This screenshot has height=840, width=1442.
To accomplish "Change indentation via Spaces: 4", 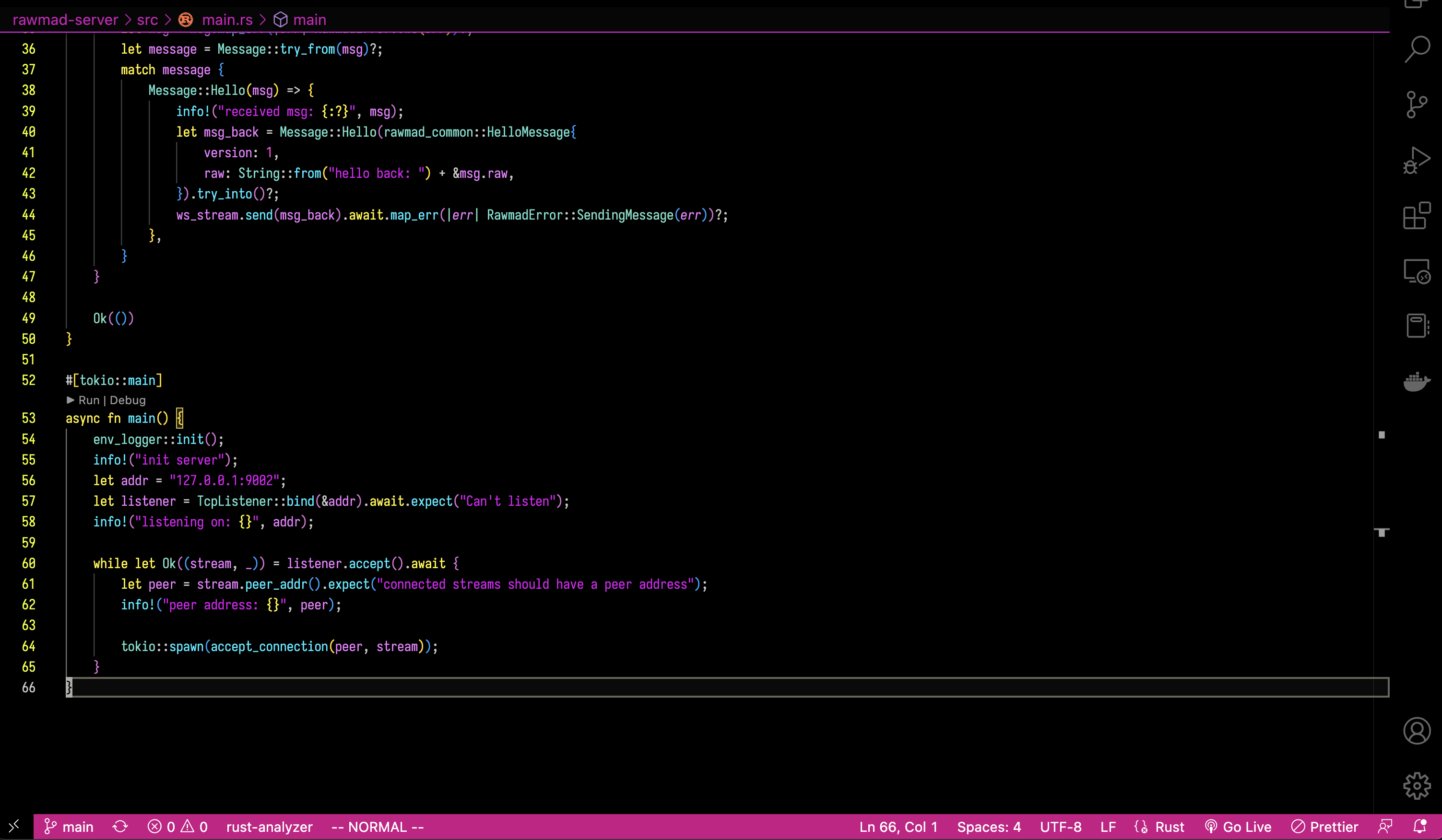I will click(989, 827).
